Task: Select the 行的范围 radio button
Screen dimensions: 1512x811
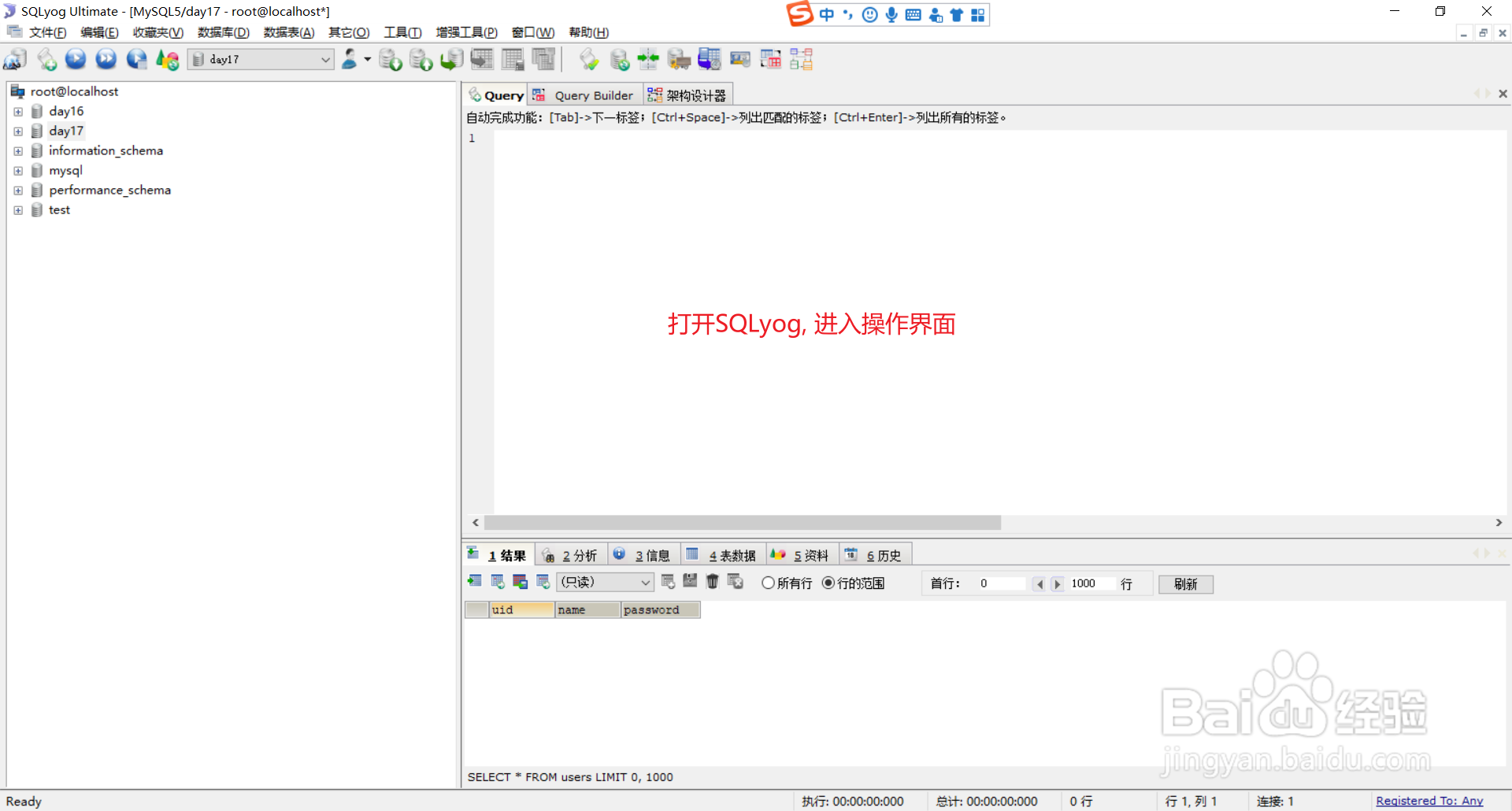Action: click(x=828, y=583)
